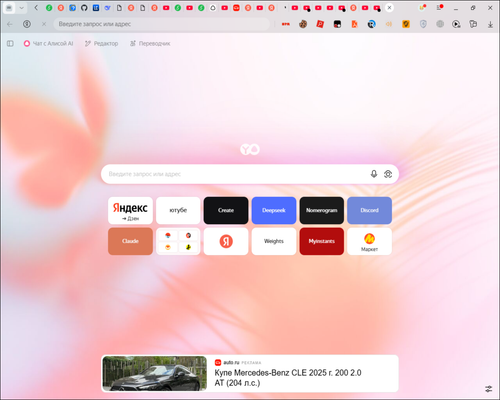Close the active tab with its X
The height and width of the screenshot is (400, 500).
tap(389, 8)
